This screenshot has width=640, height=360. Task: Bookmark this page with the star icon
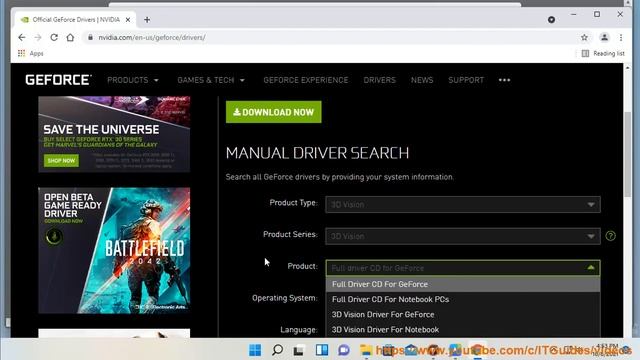point(584,37)
